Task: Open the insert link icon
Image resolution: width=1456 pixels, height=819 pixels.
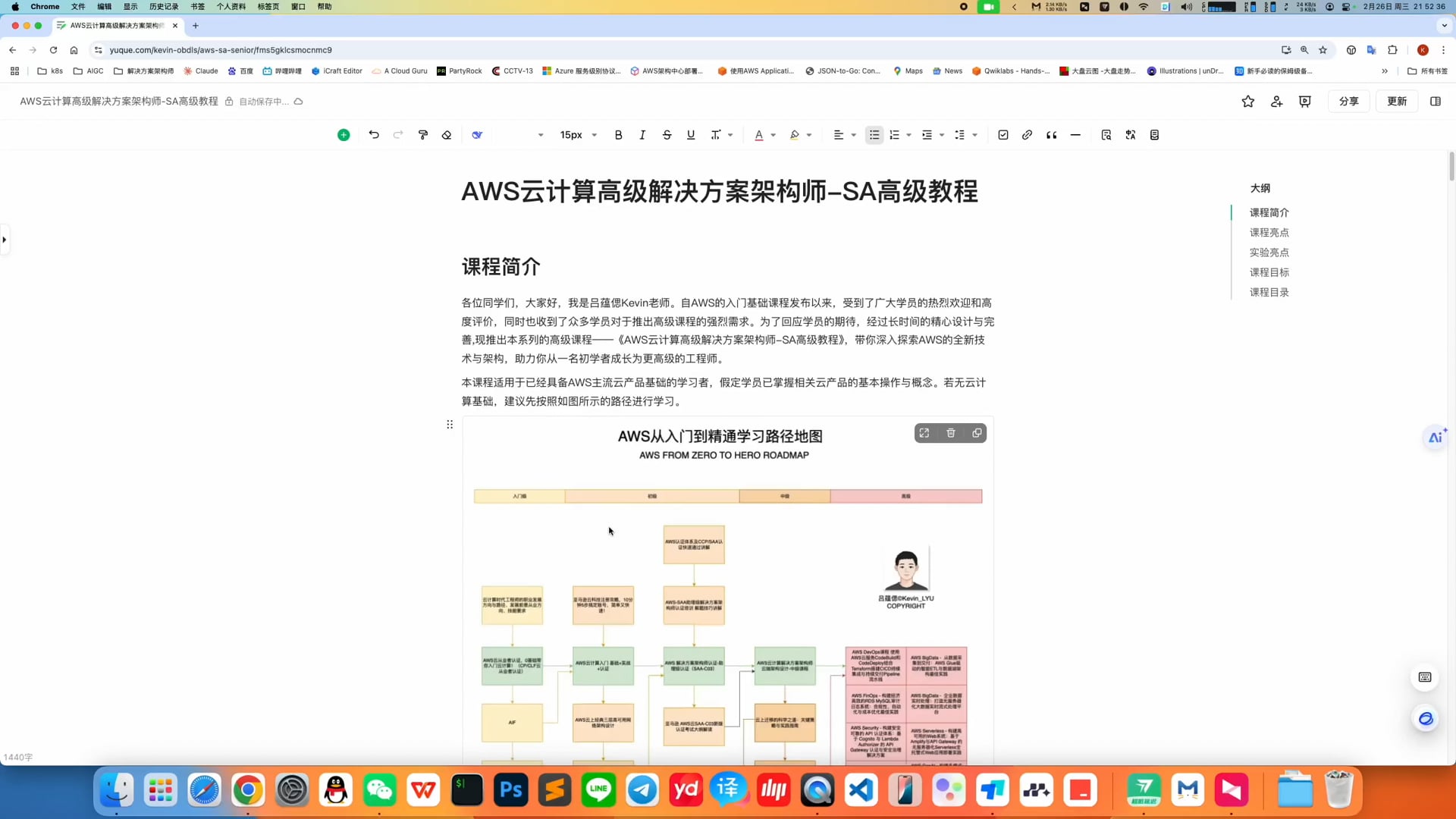Action: [x=1026, y=134]
